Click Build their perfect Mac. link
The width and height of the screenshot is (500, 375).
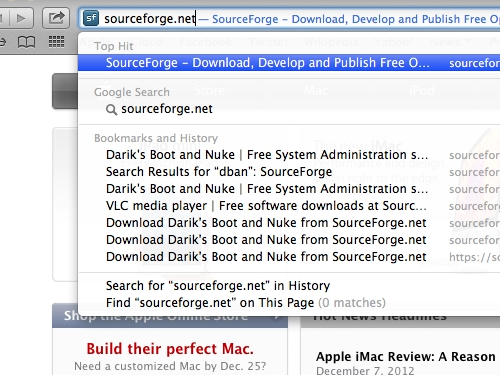point(170,349)
